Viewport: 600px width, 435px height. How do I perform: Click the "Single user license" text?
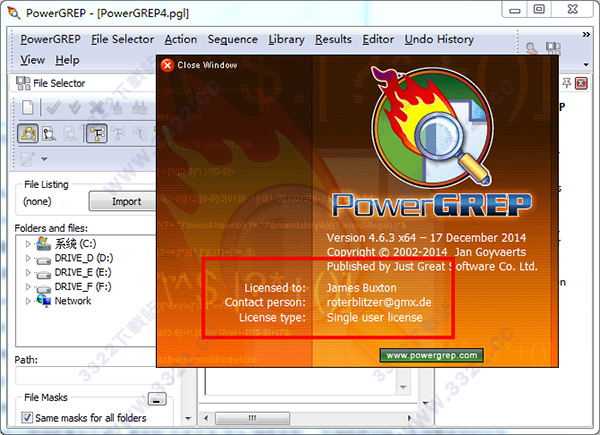coord(375,317)
